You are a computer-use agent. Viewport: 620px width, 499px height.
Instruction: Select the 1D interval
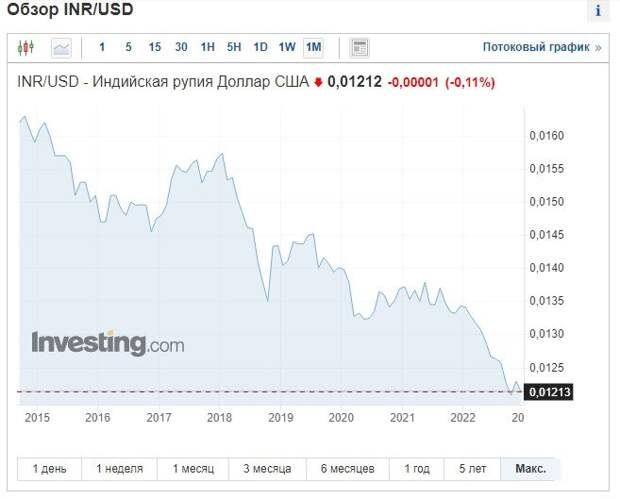(x=260, y=47)
